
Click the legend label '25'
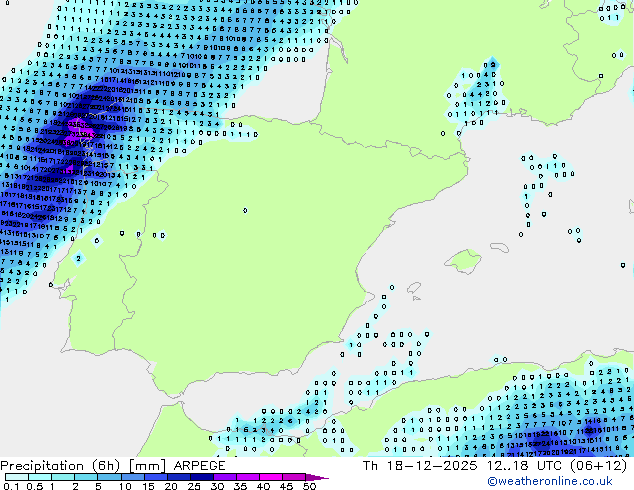coord(194,486)
